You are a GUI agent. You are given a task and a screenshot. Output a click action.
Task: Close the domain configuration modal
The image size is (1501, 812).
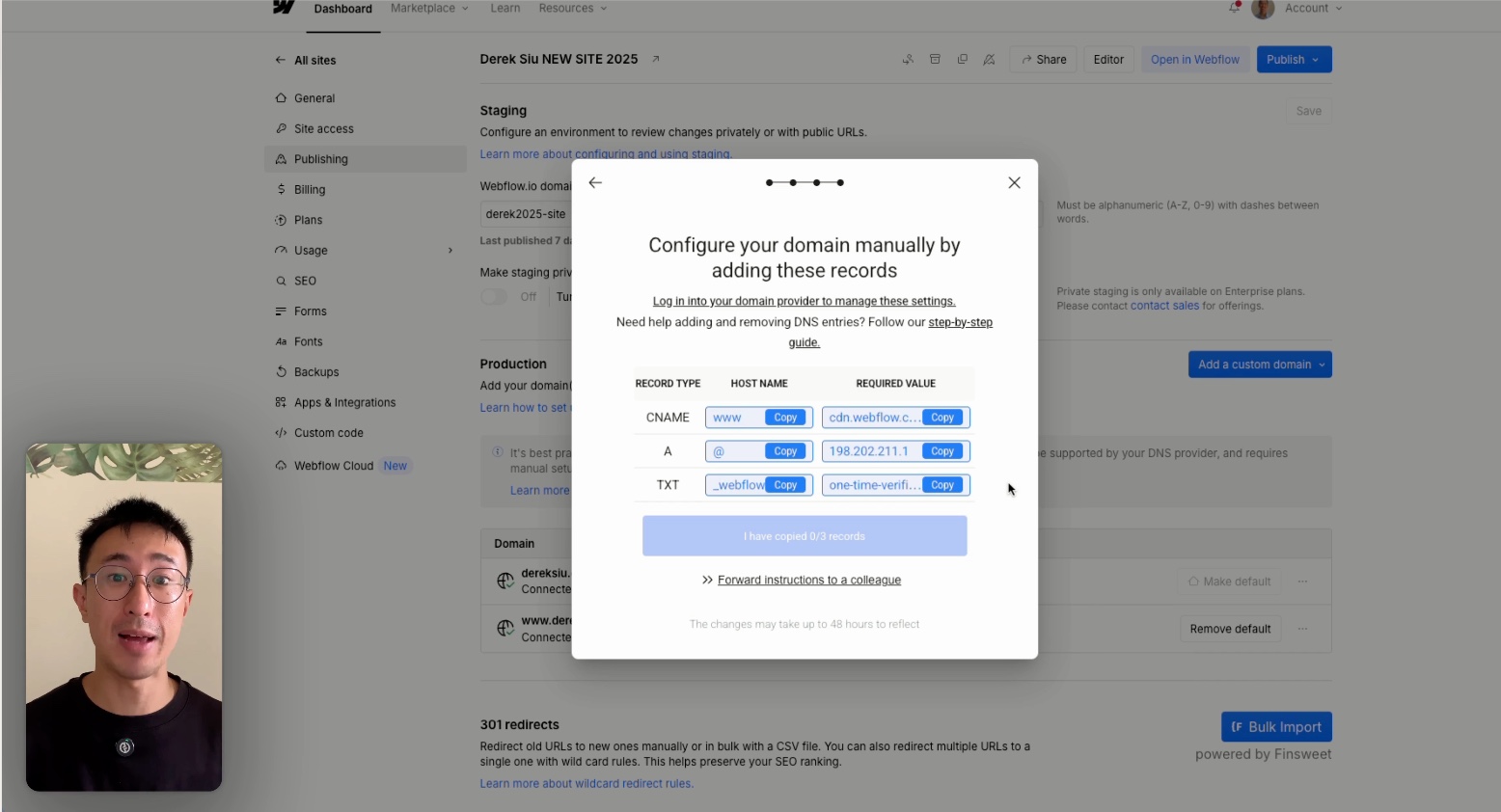[1014, 182]
